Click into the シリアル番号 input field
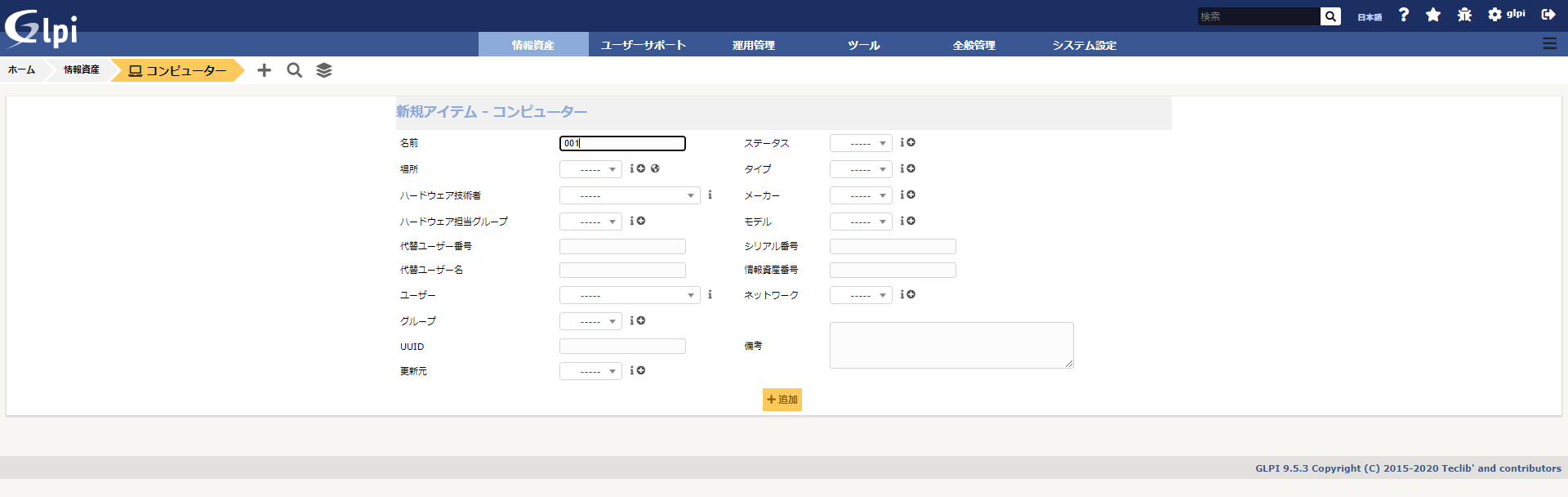1568x497 pixels. (893, 246)
